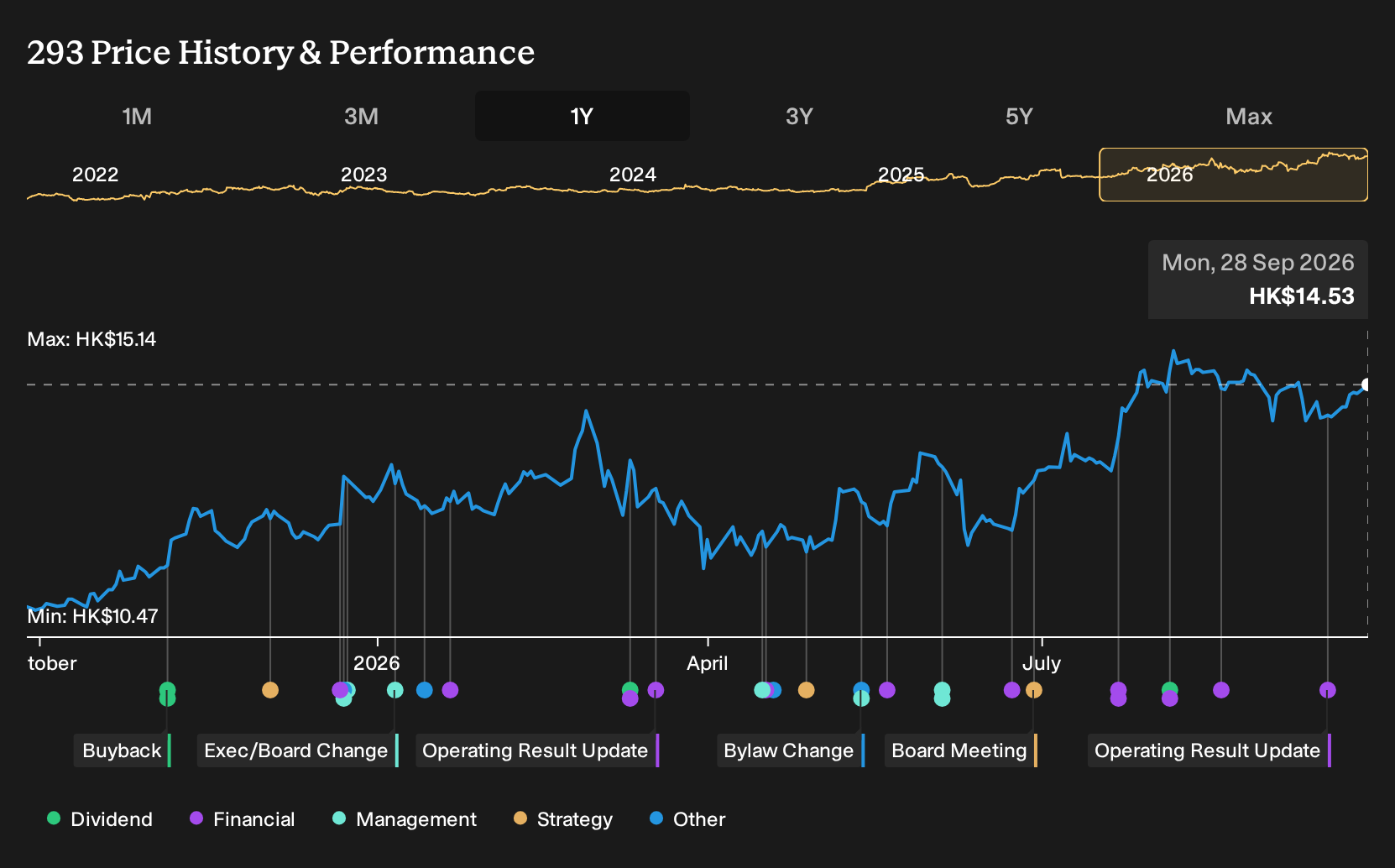Image resolution: width=1395 pixels, height=868 pixels.
Task: Choose the 1Y range tab
Action: click(583, 116)
